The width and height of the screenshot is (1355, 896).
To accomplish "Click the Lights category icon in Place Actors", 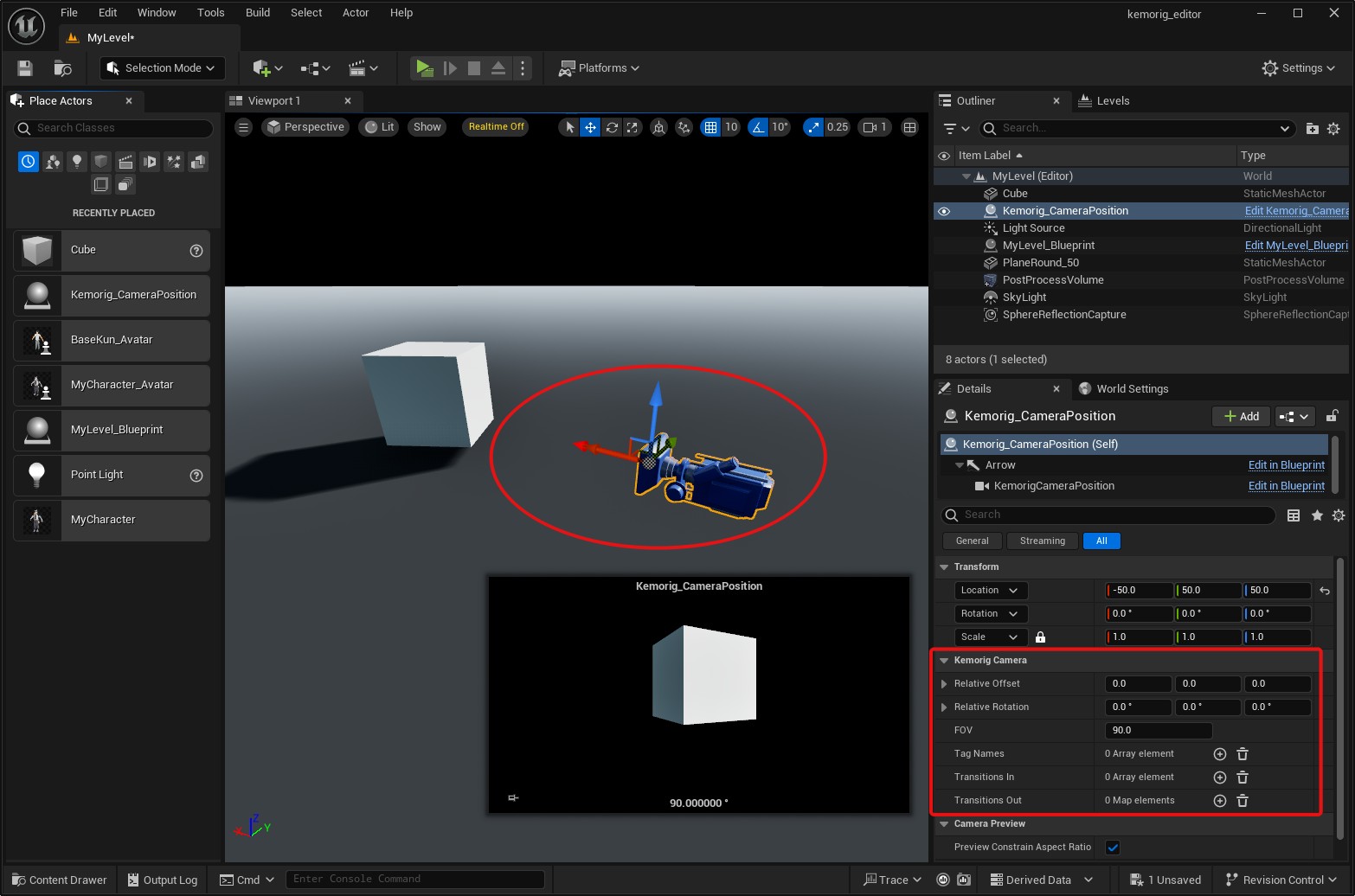I will [77, 162].
